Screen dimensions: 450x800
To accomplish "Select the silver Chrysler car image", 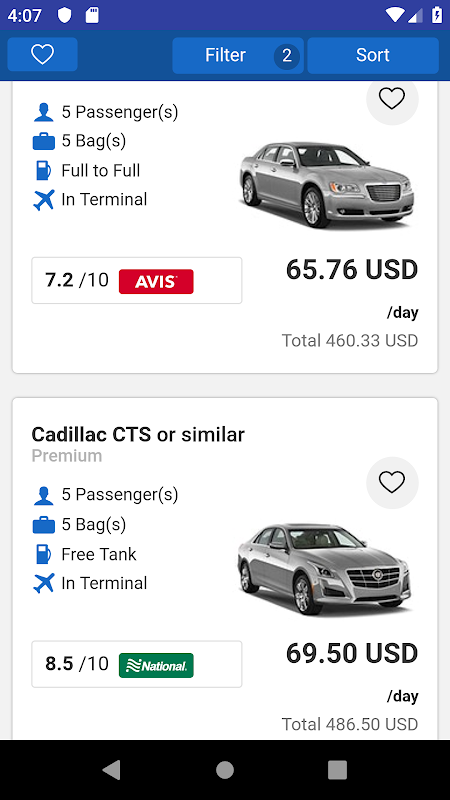I will [327, 185].
